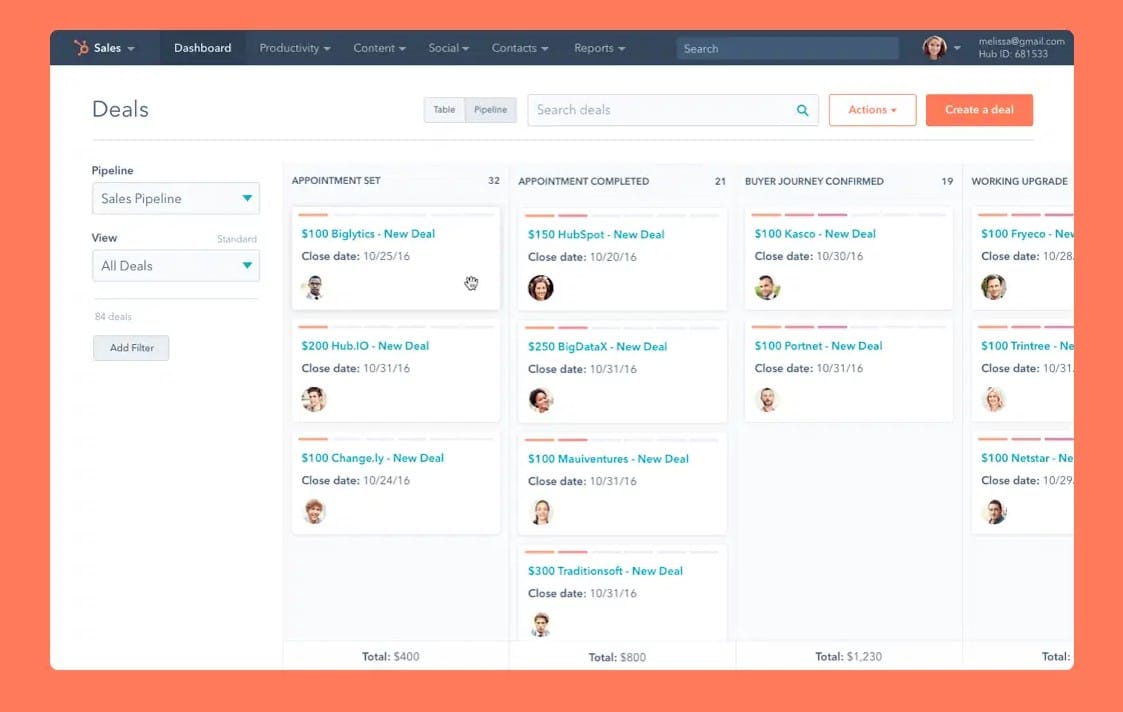Screen dimensions: 1123x712
Task: Open the Productivity menu
Action: 294,48
